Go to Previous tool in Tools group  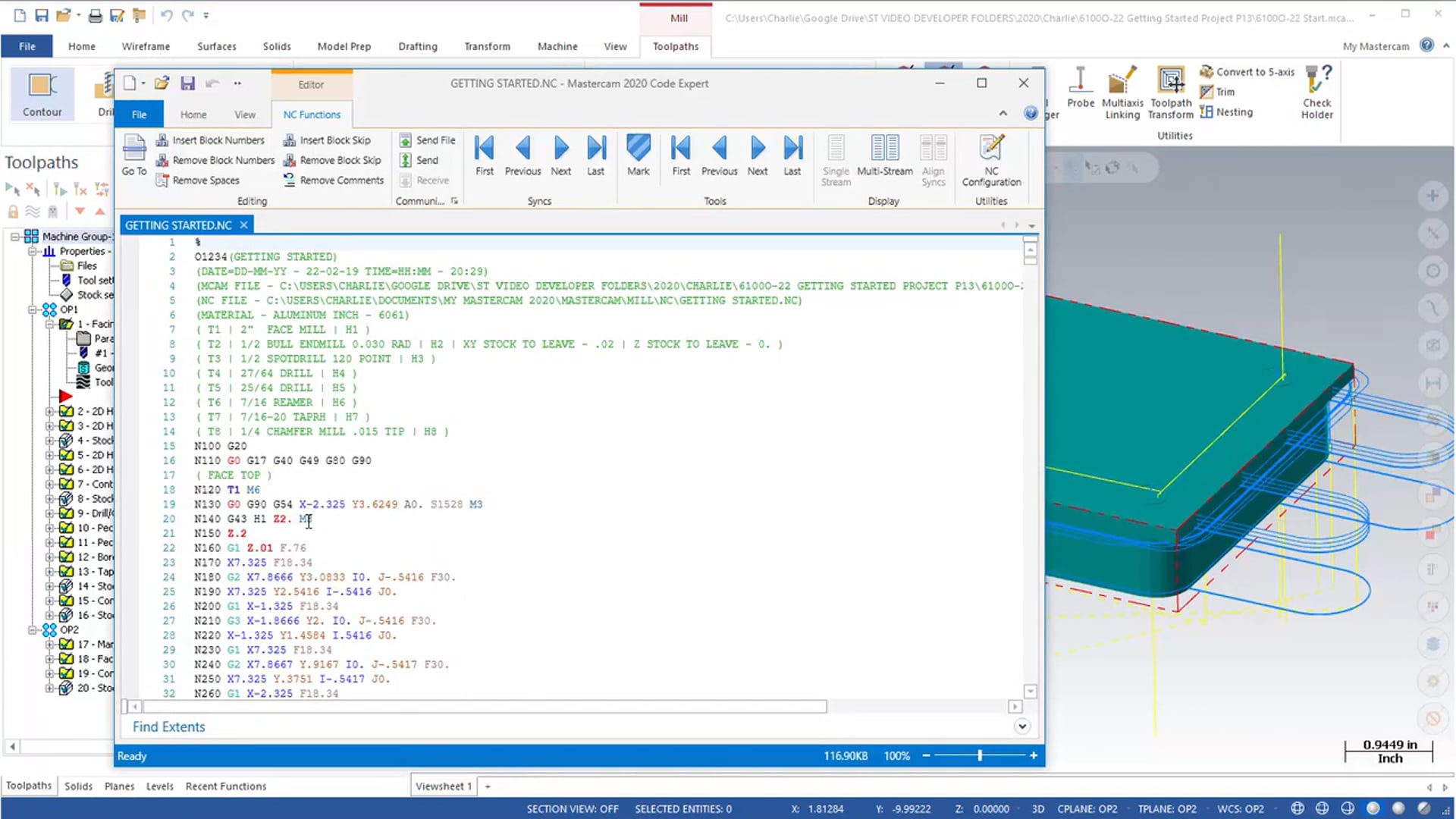[x=720, y=155]
